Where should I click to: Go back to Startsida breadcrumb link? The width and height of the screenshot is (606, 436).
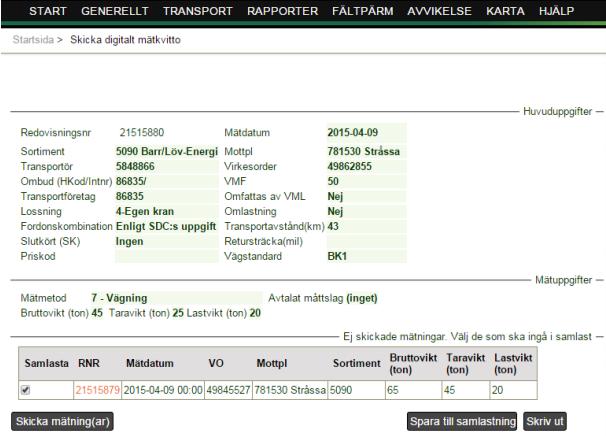(33, 39)
